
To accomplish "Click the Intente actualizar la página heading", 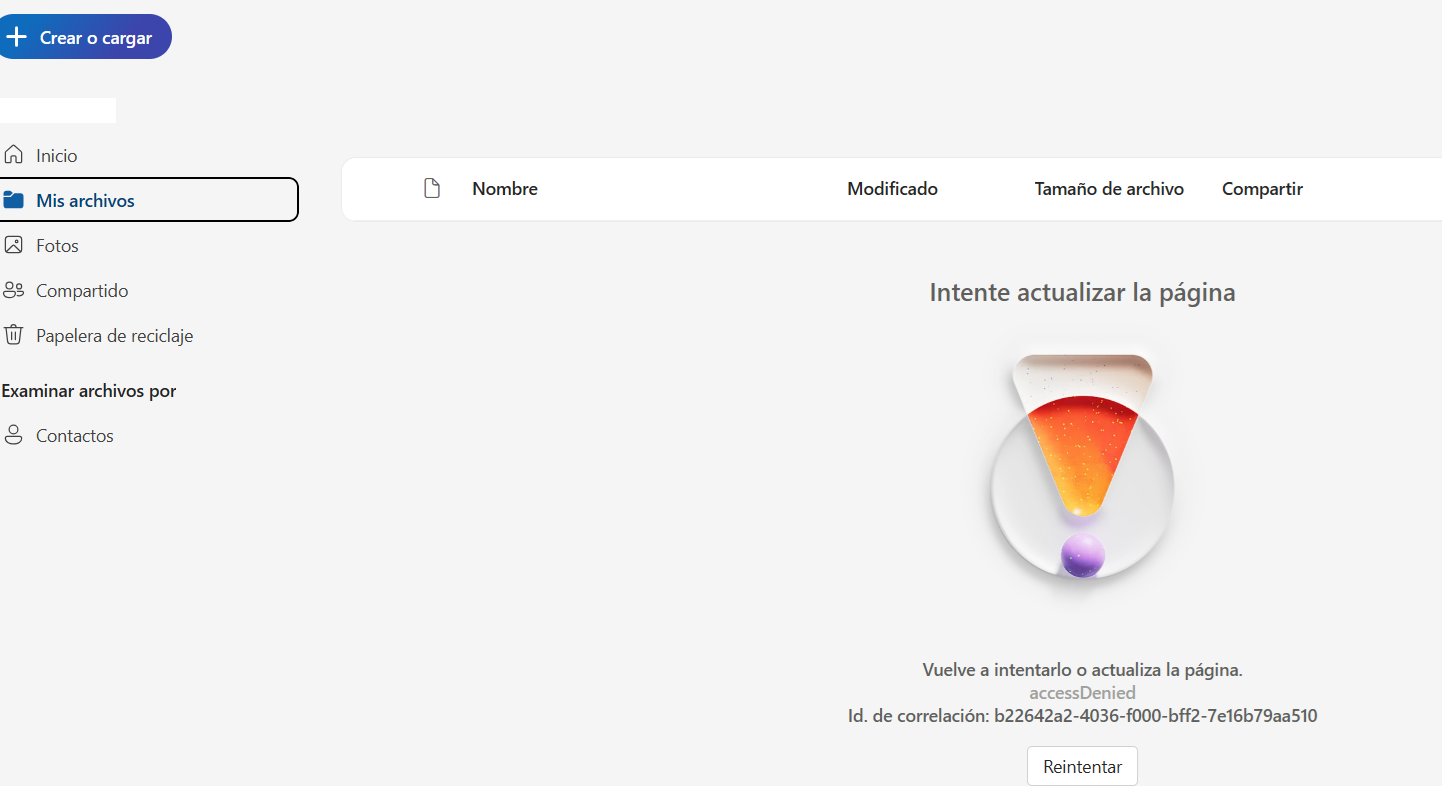I will click(x=1082, y=292).
